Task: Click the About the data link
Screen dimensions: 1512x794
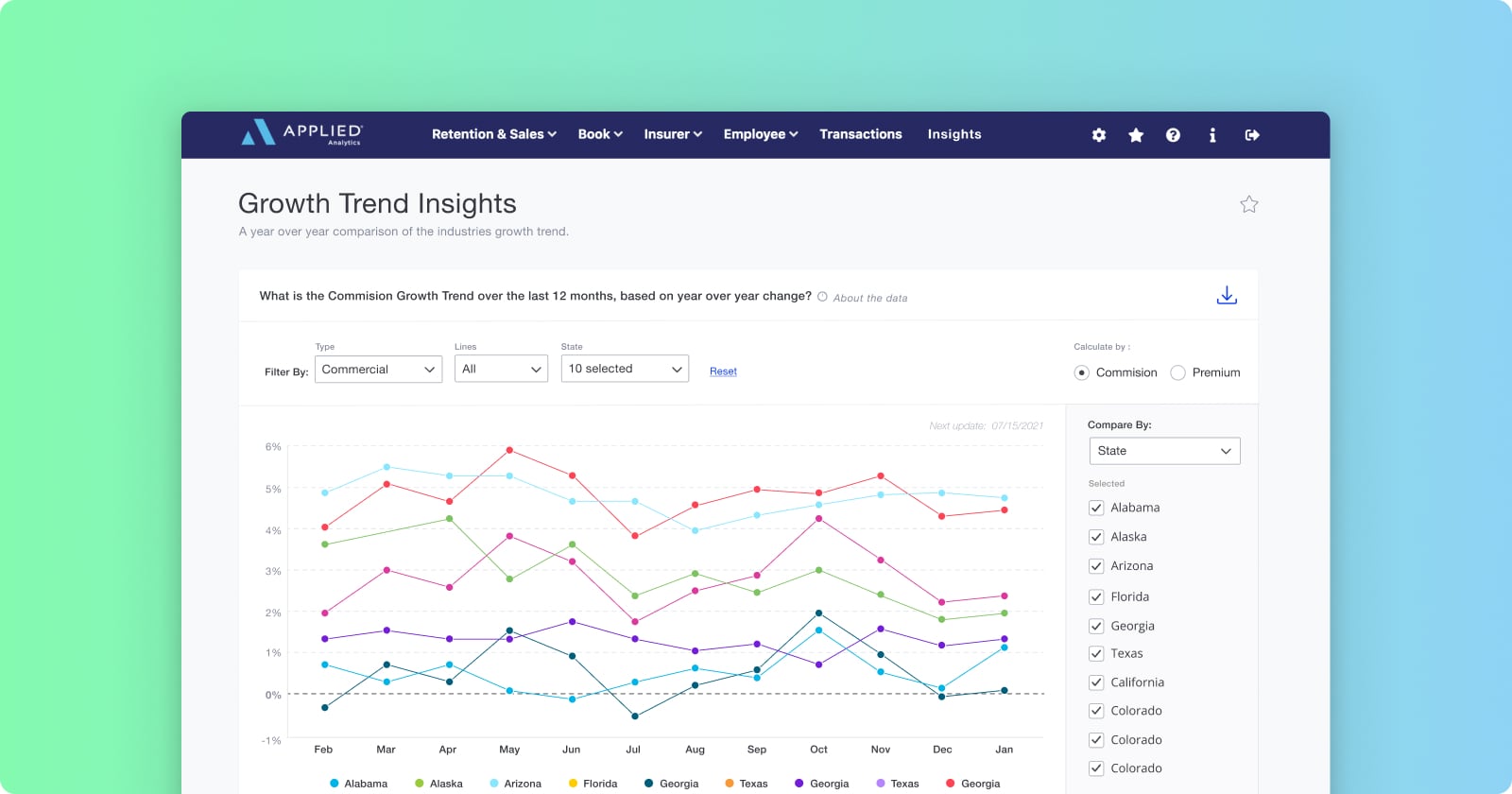Action: coord(870,298)
